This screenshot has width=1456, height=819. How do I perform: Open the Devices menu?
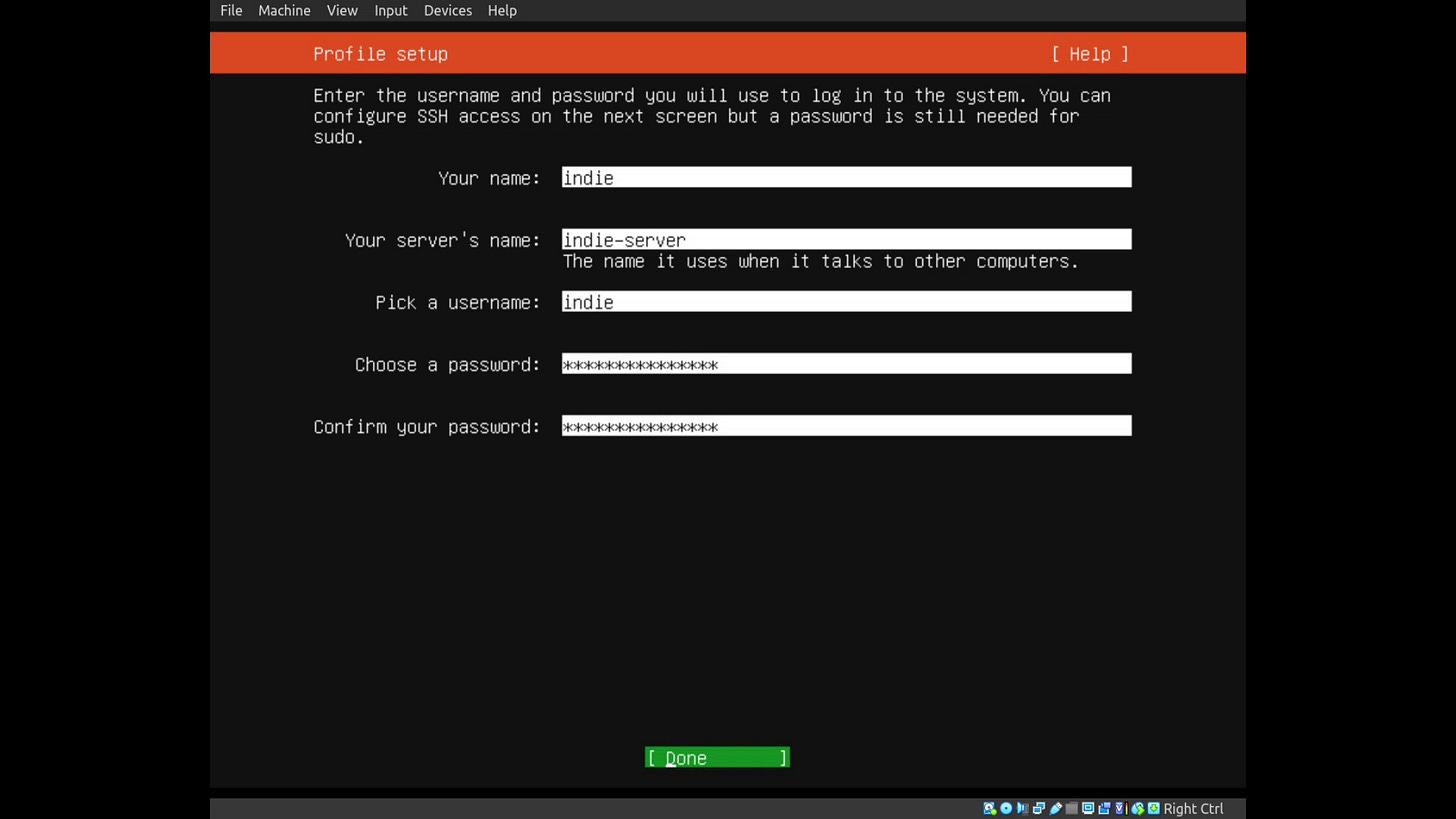pyautogui.click(x=447, y=10)
